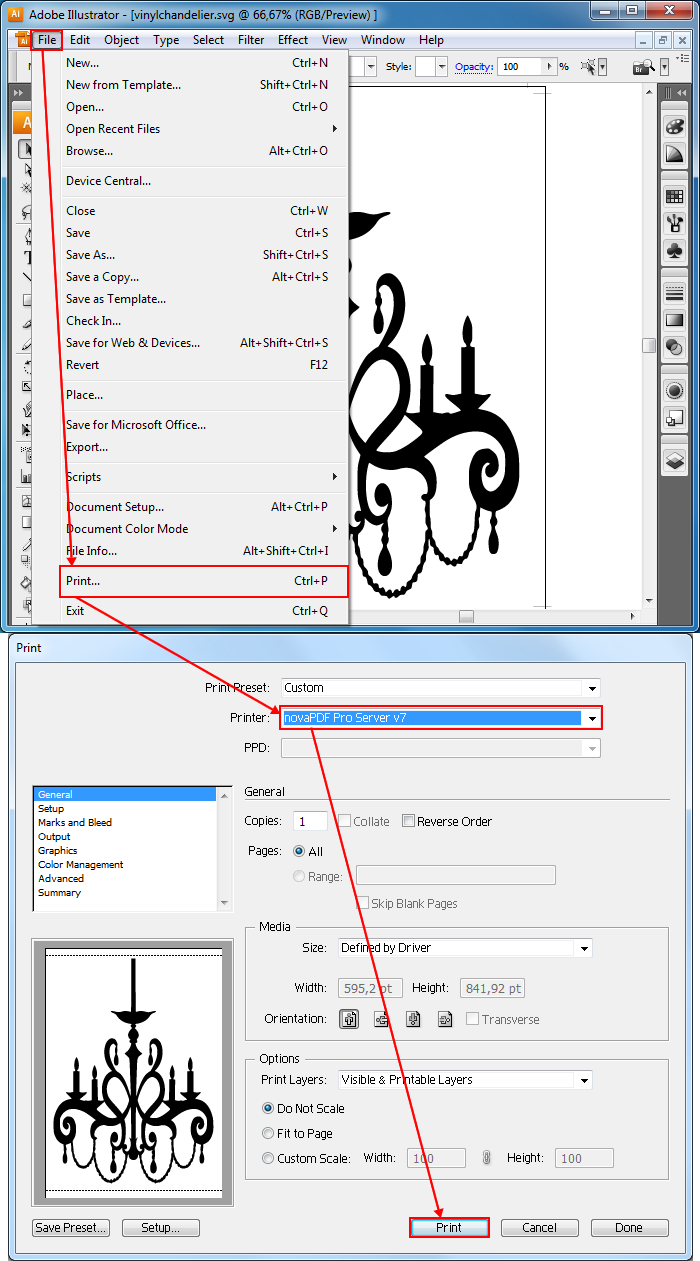This screenshot has height=1261, width=700.
Task: Open the File menu
Action: pyautogui.click(x=47, y=40)
